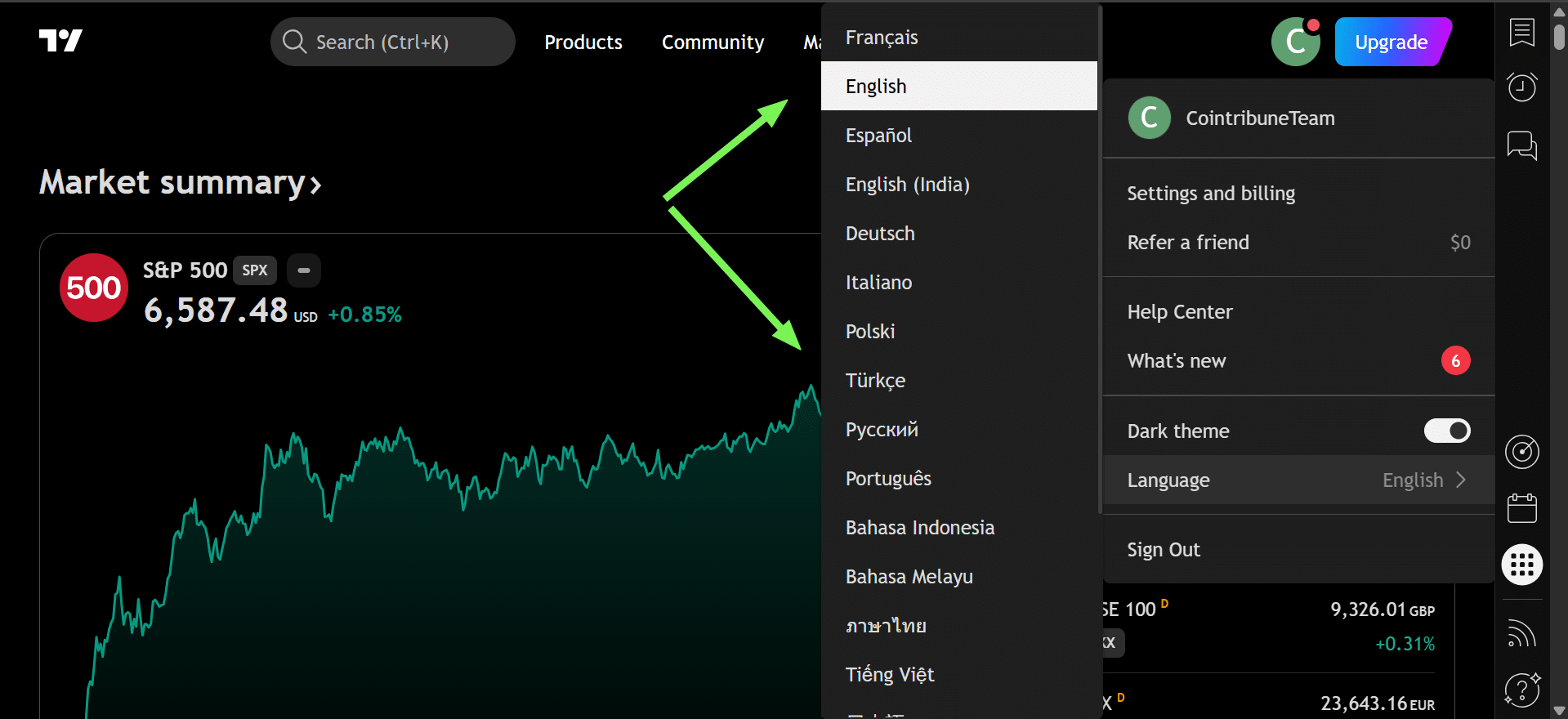Open the Products menu
1568x719 pixels.
583,42
